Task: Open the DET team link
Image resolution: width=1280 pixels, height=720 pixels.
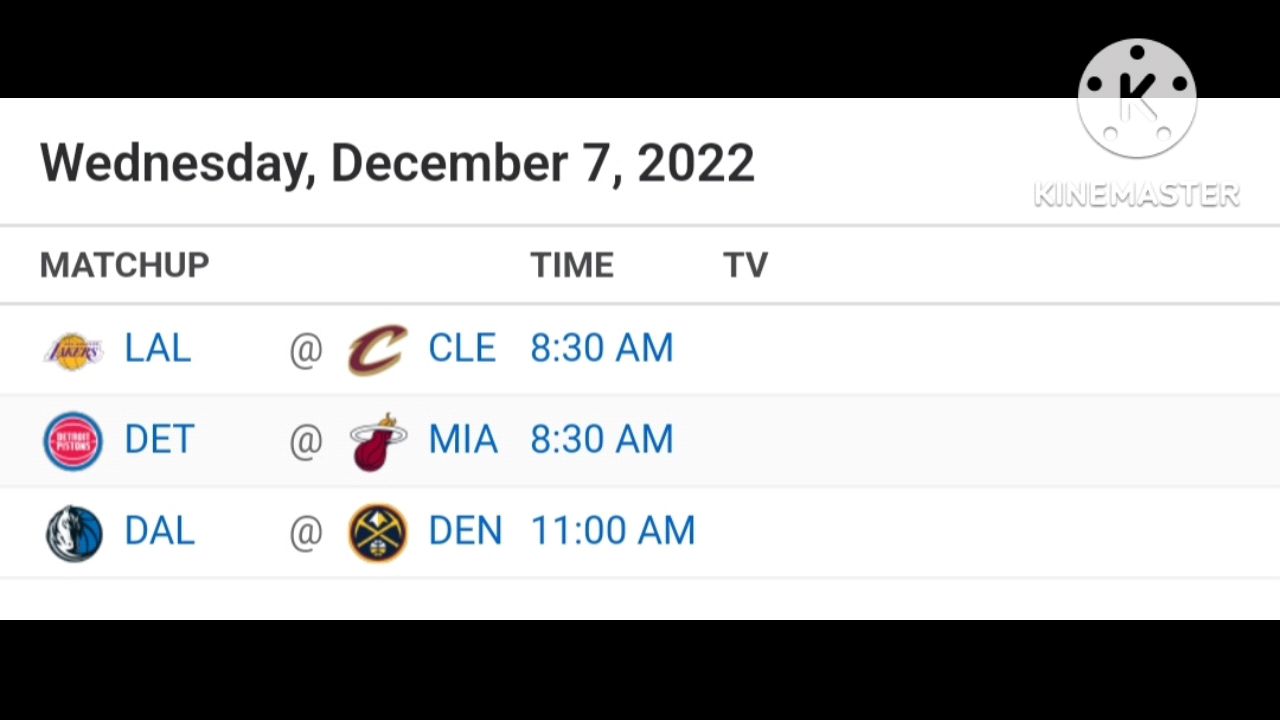Action: (159, 439)
